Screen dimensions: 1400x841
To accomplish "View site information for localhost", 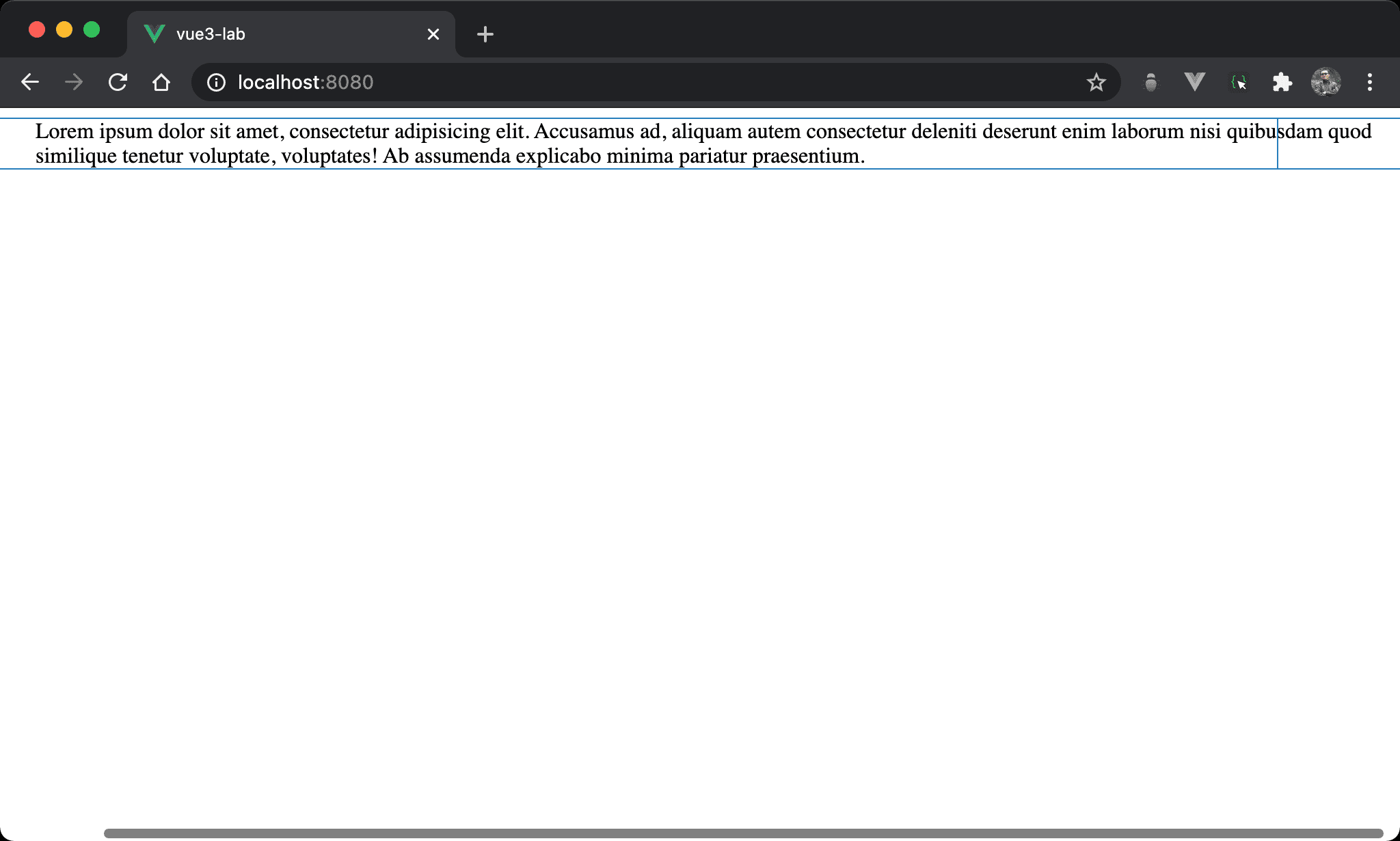I will coord(216,83).
